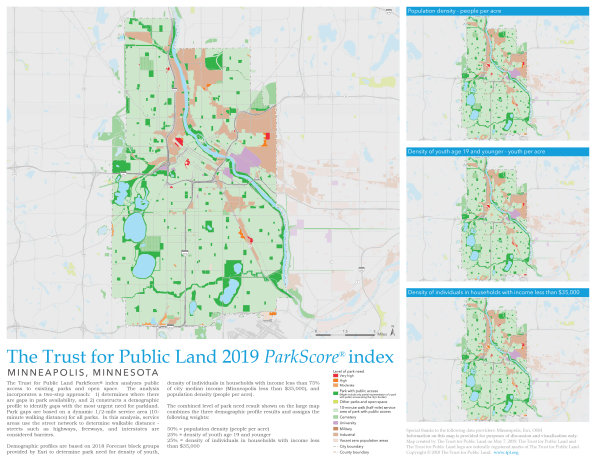596x461 pixels.
Task: Click the light green 10-minute walk service area swatch
Action: [x=336, y=410]
